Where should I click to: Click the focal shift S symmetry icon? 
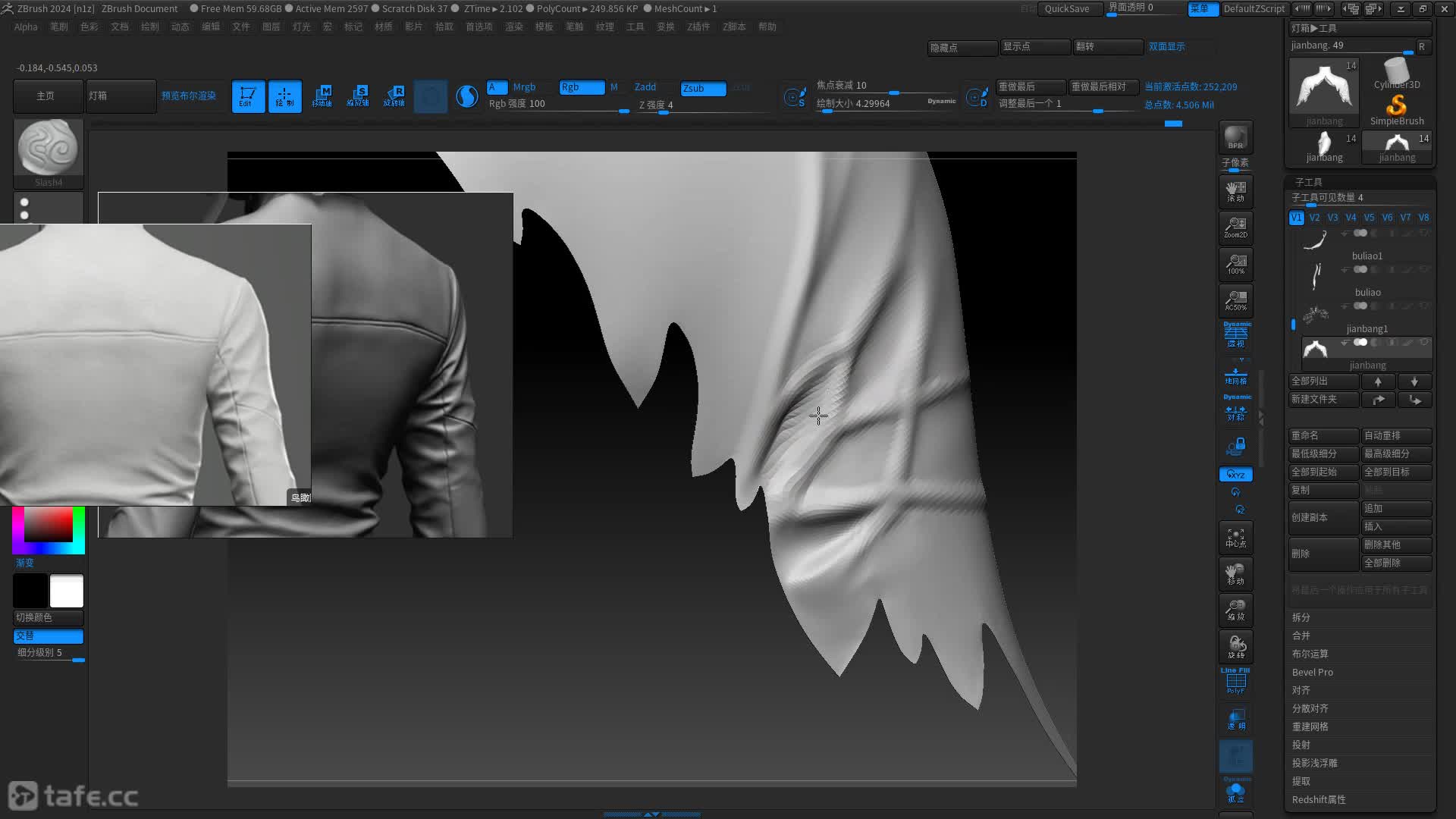[x=795, y=97]
